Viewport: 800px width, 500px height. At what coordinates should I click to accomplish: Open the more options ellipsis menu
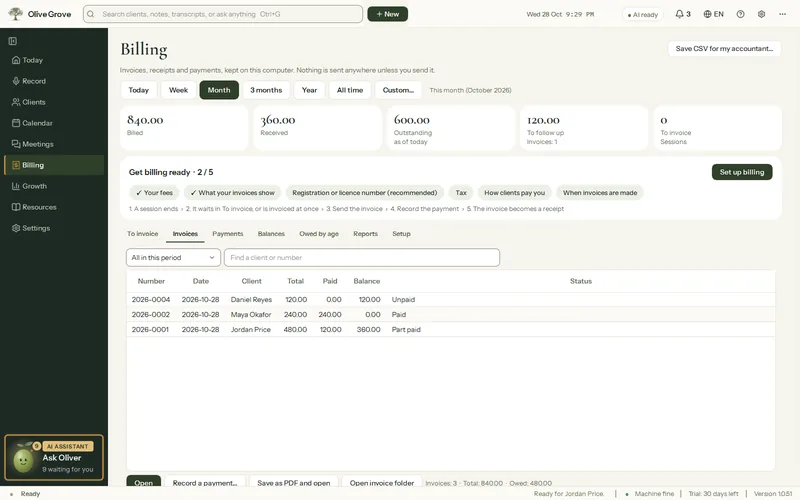point(783,14)
